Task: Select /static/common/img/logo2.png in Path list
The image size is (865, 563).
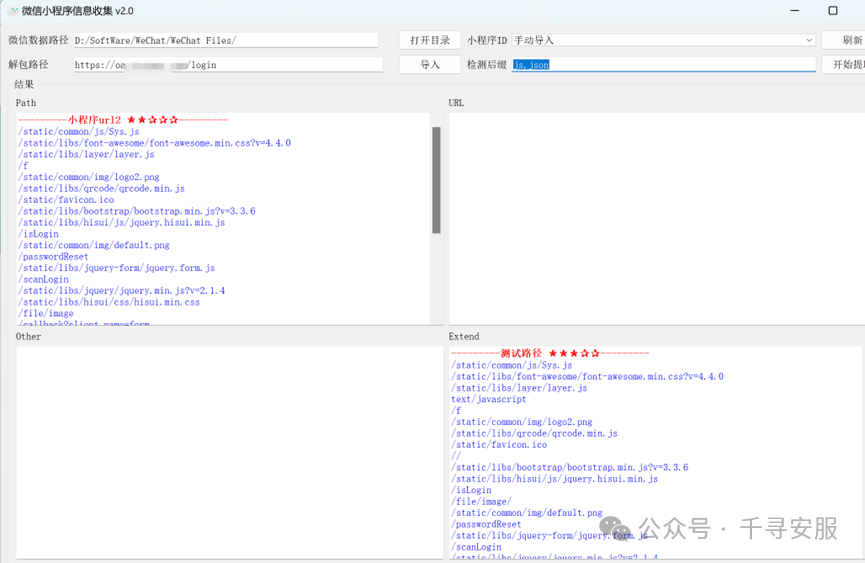Action: pos(89,177)
